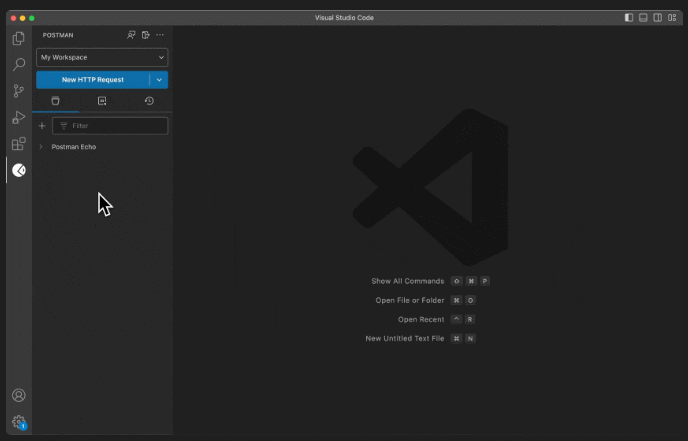Open the Manage gear icon
Viewport: 688px width, 441px height.
point(19,422)
